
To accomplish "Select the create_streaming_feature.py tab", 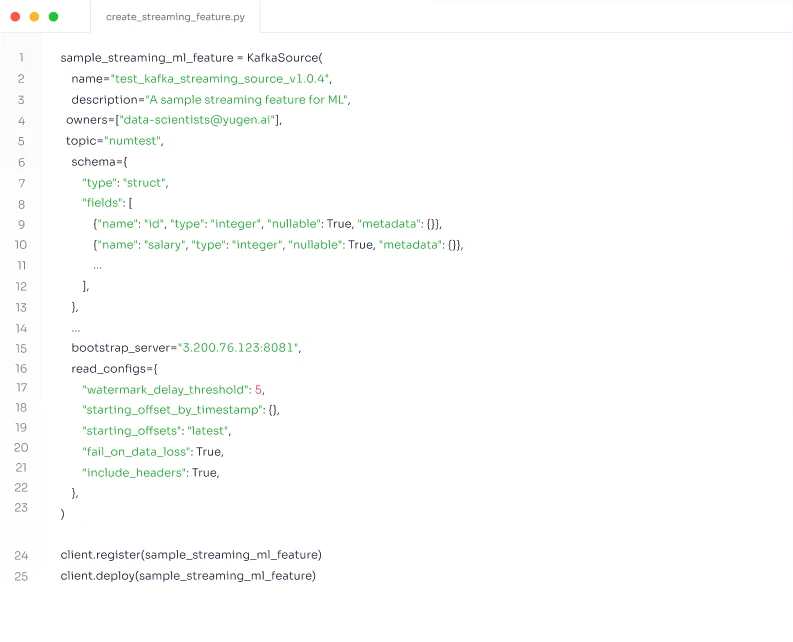I will click(174, 17).
